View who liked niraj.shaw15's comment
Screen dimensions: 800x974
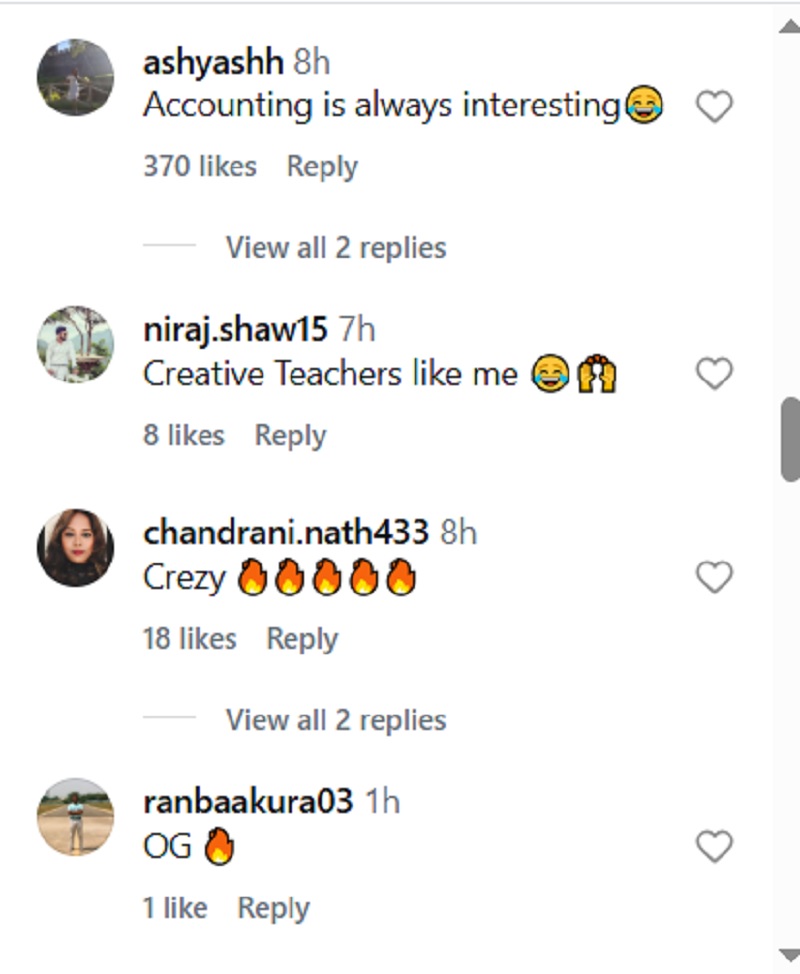(184, 435)
